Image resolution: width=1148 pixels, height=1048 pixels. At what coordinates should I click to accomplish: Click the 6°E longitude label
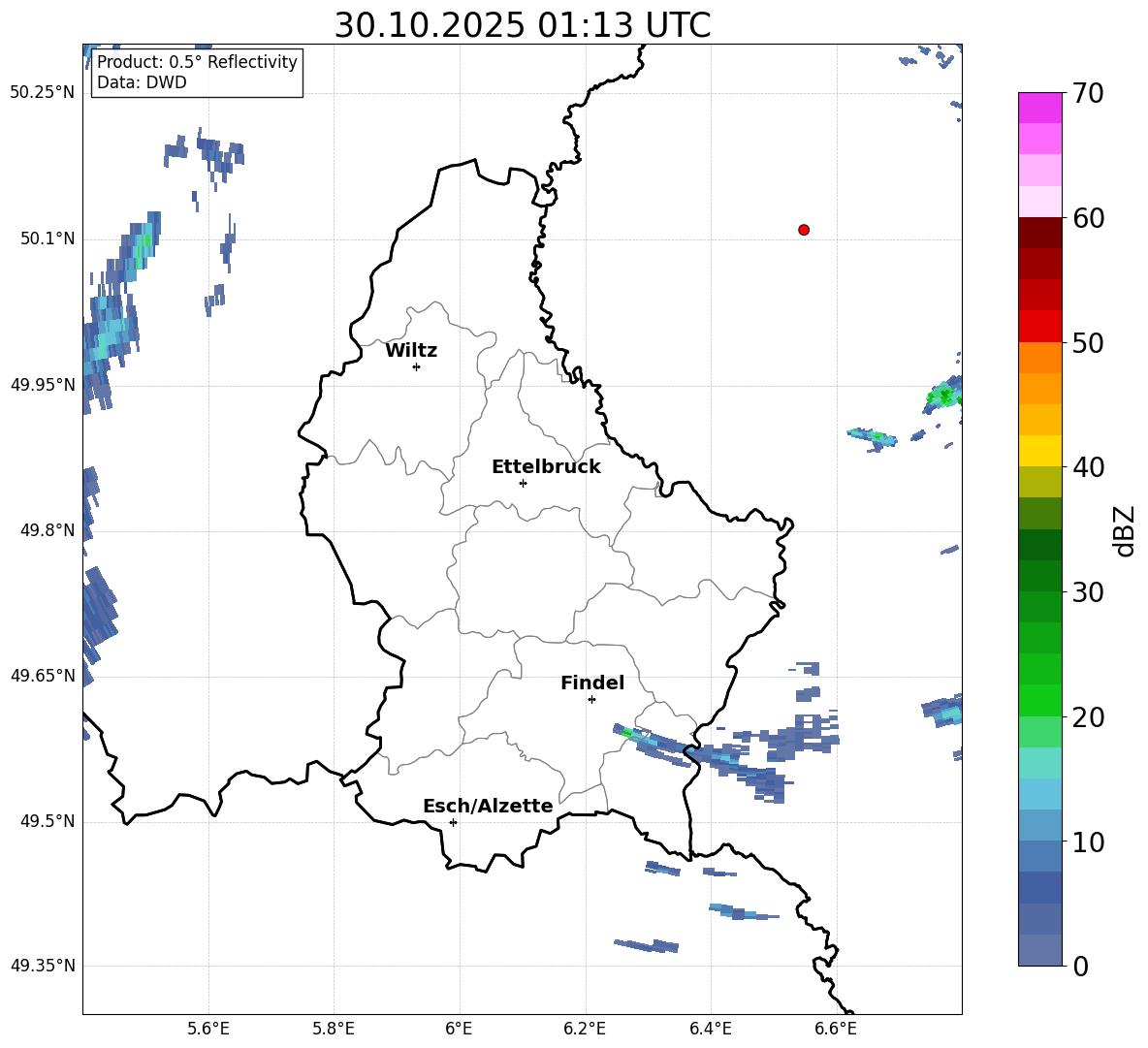[x=459, y=1029]
